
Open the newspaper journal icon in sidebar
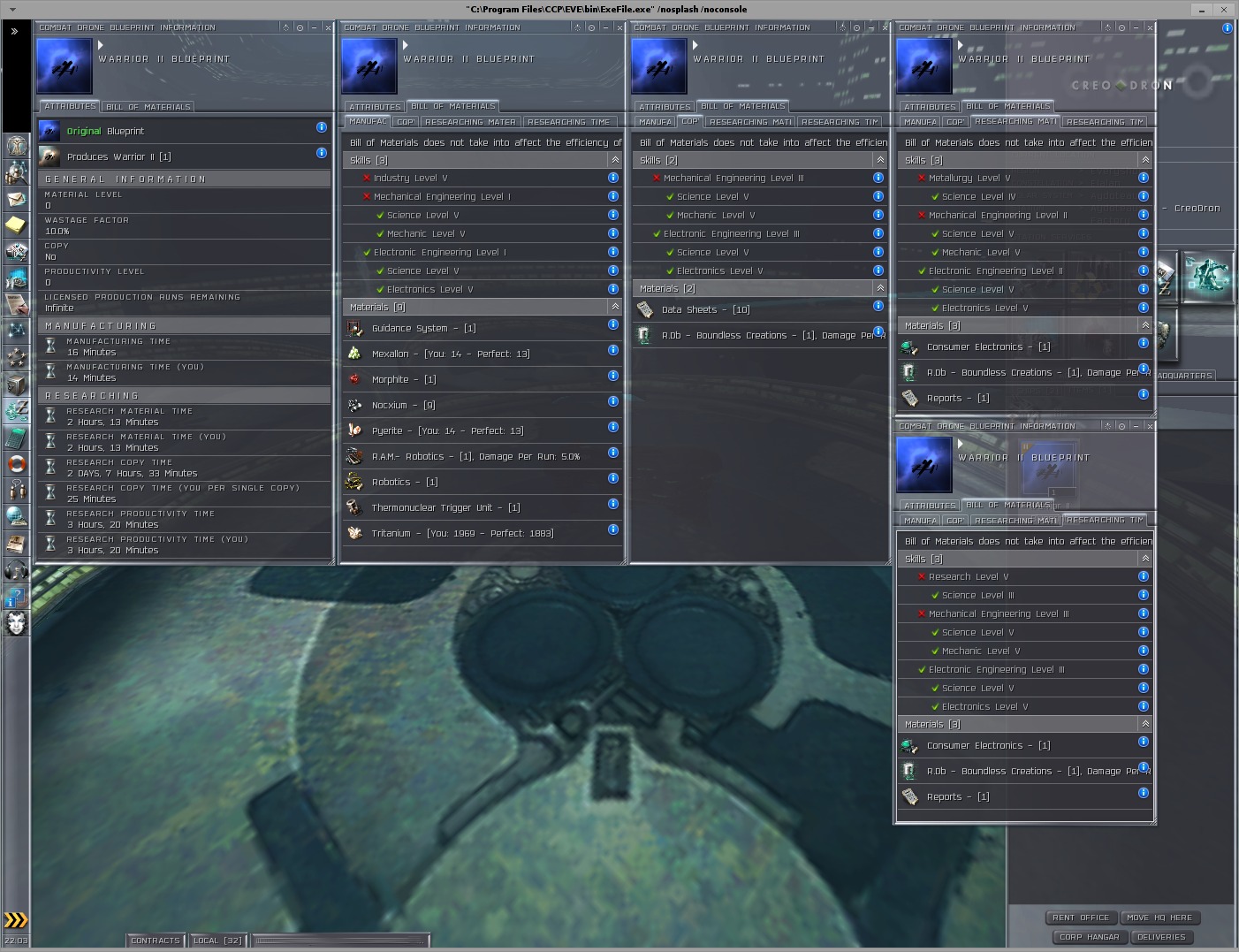pos(17,543)
